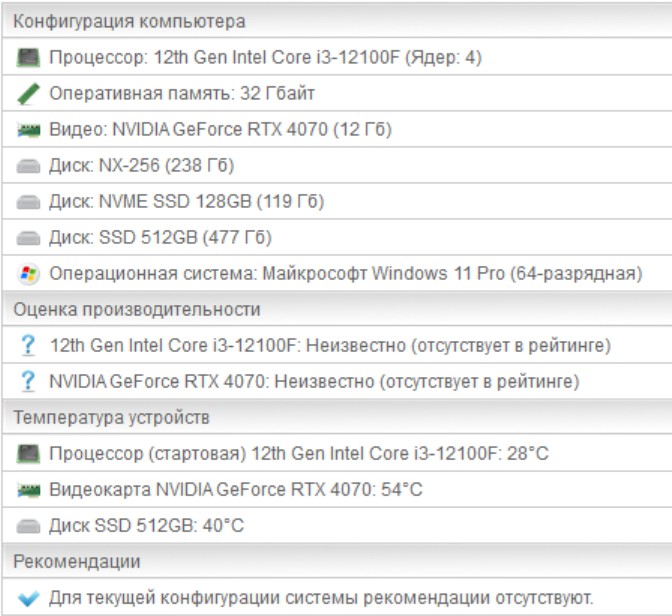Click the video card icon beside 'Видео: NVIDIA'
This screenshot has width=672, height=616.
28,129
